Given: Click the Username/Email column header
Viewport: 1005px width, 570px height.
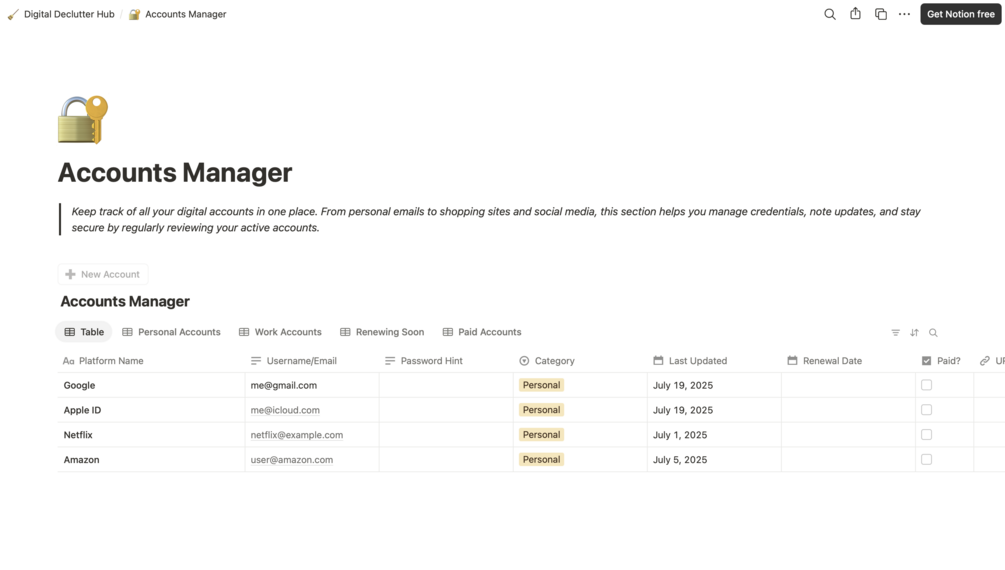Looking at the screenshot, I should 312,361.
